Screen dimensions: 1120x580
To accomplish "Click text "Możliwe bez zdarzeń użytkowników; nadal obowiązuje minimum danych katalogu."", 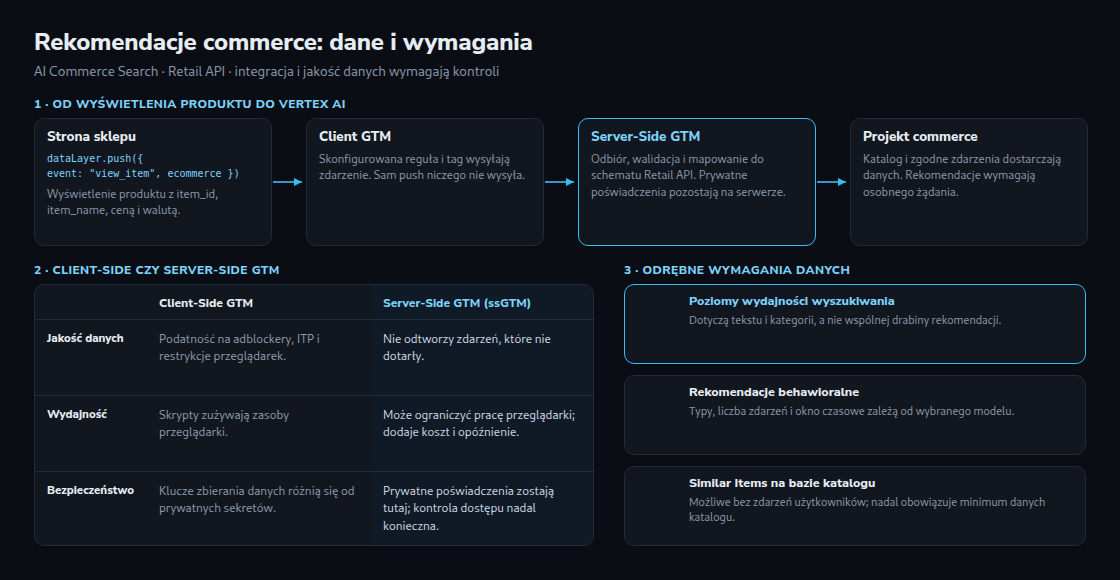I will tap(867, 509).
